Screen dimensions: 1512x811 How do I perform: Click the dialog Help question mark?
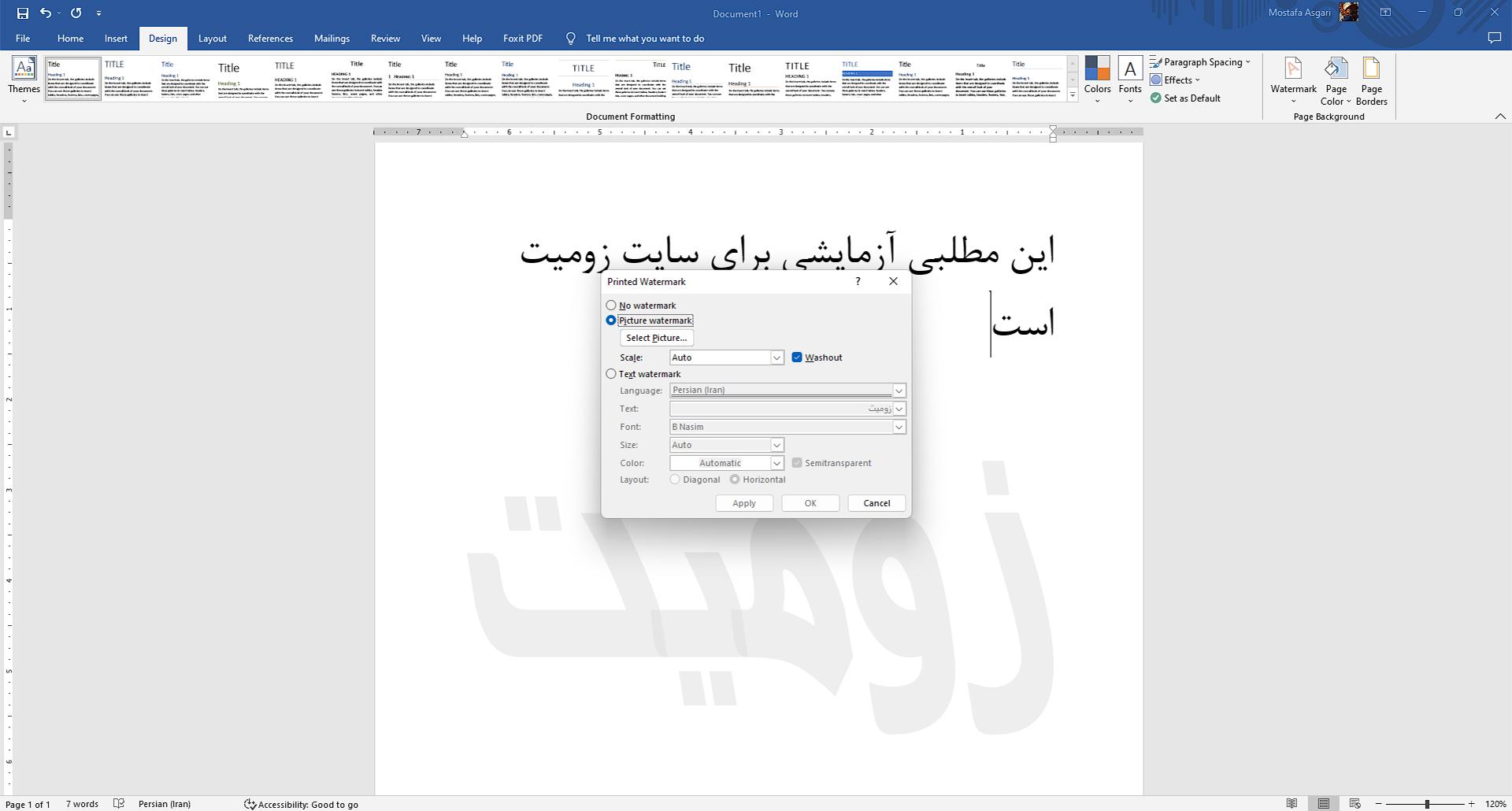tap(858, 281)
